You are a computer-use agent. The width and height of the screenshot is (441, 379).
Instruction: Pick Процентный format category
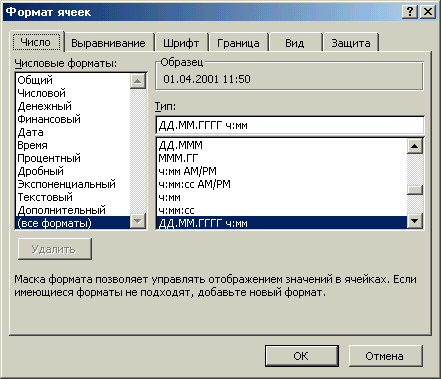pyautogui.click(x=73, y=158)
